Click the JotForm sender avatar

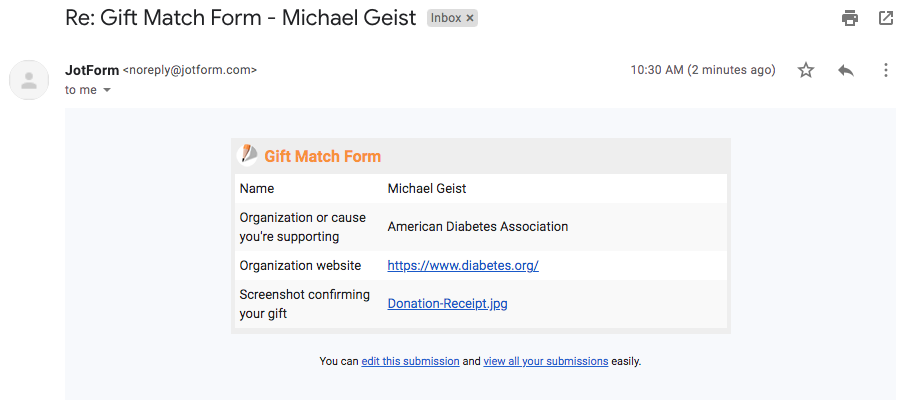pos(29,80)
